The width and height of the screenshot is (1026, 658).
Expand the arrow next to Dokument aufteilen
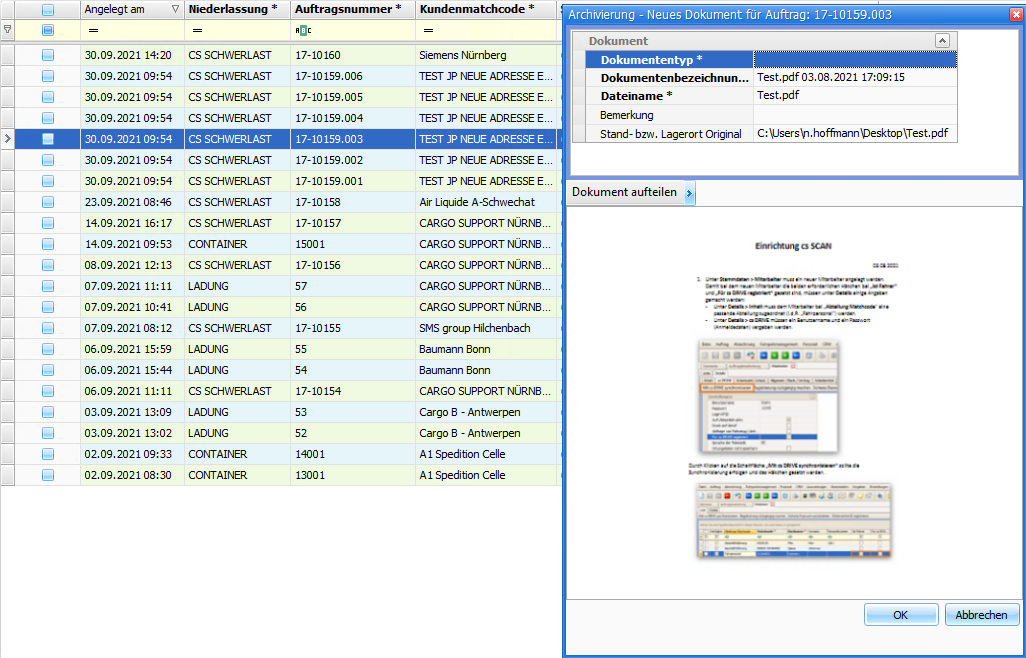690,193
